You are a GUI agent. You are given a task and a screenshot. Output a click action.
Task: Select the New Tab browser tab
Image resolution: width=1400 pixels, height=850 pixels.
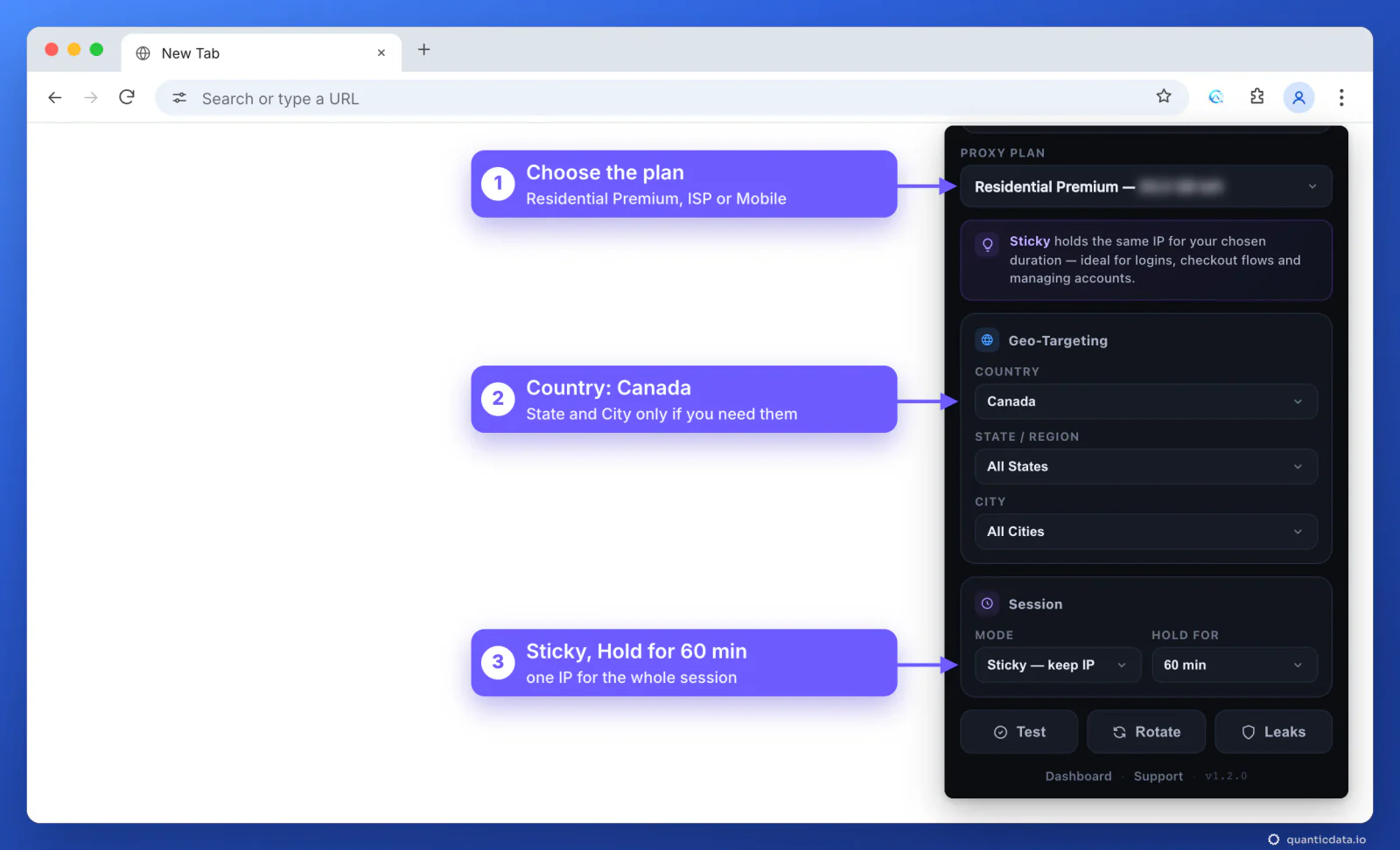pos(261,53)
